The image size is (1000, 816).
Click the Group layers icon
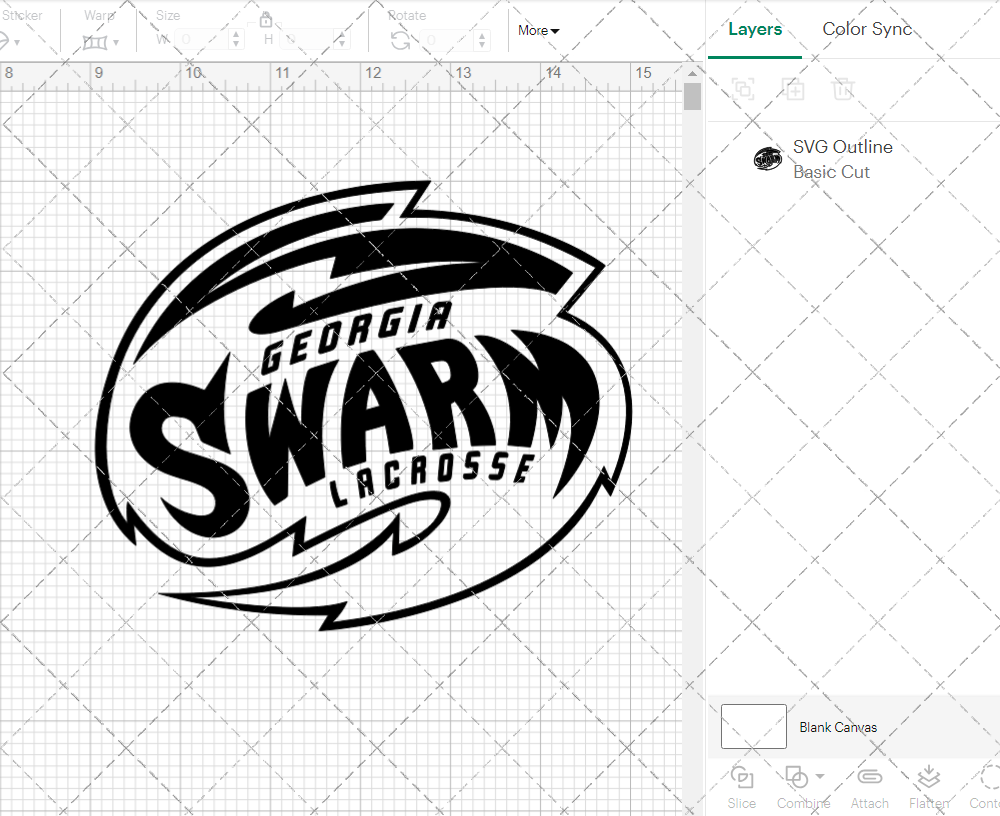[x=742, y=89]
